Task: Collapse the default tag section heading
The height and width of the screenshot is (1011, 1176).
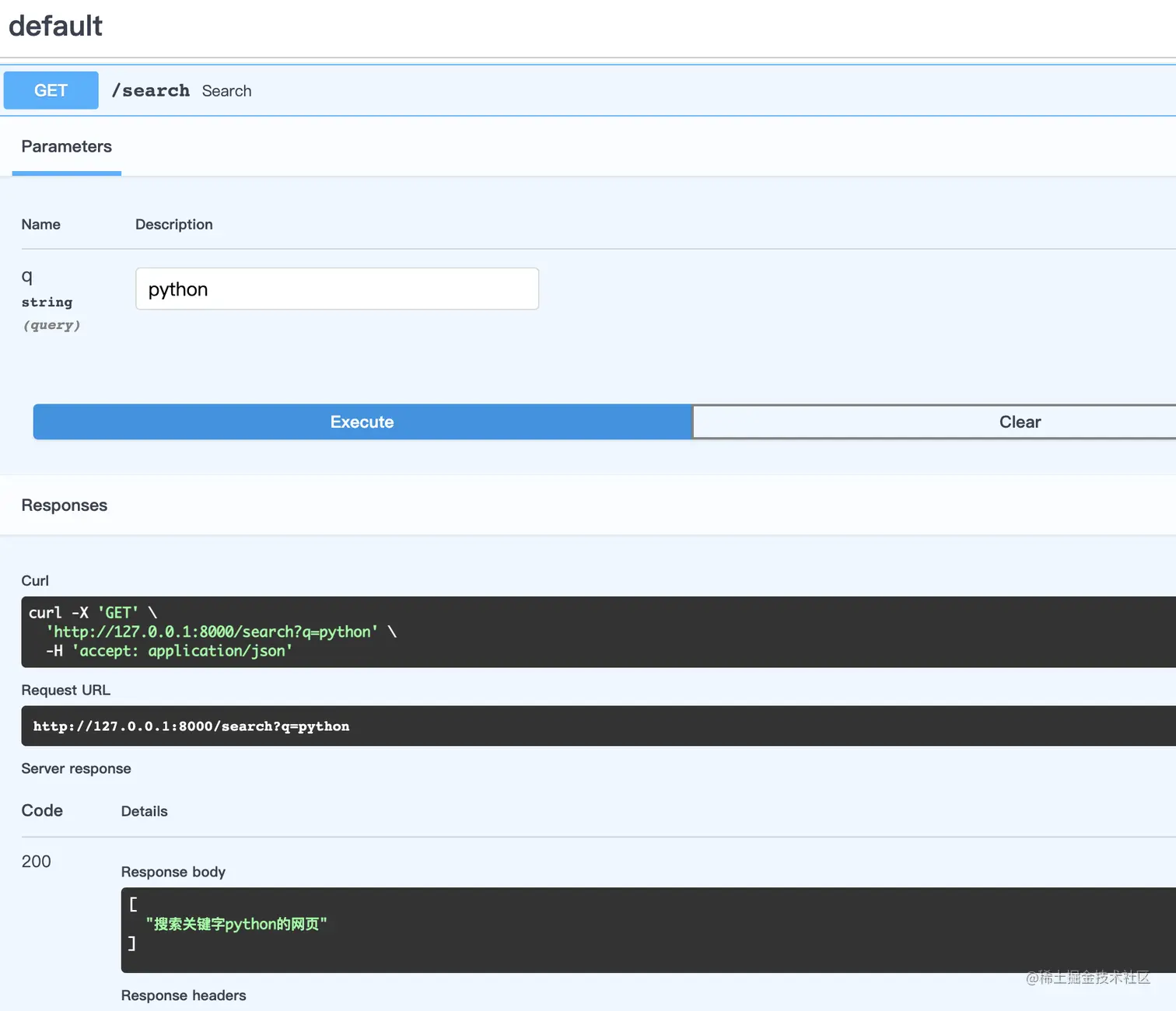Action: 56,26
